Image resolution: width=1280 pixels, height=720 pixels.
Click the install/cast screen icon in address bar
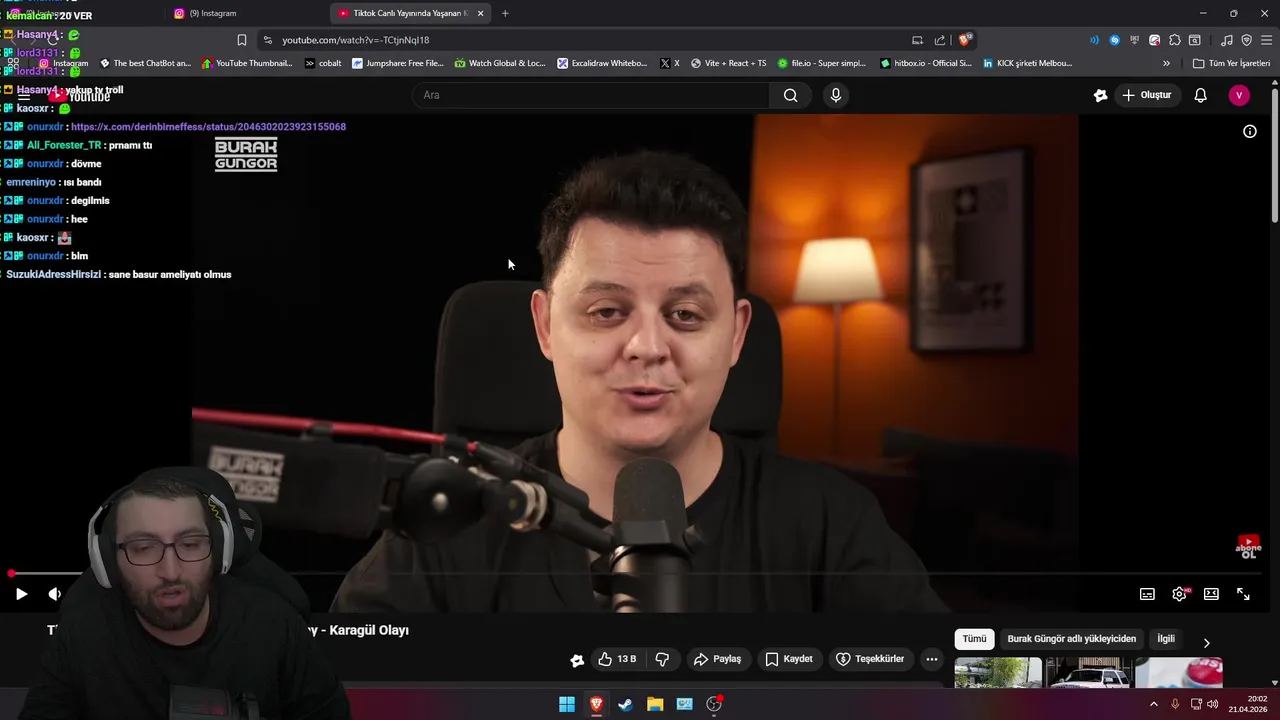pos(917,40)
